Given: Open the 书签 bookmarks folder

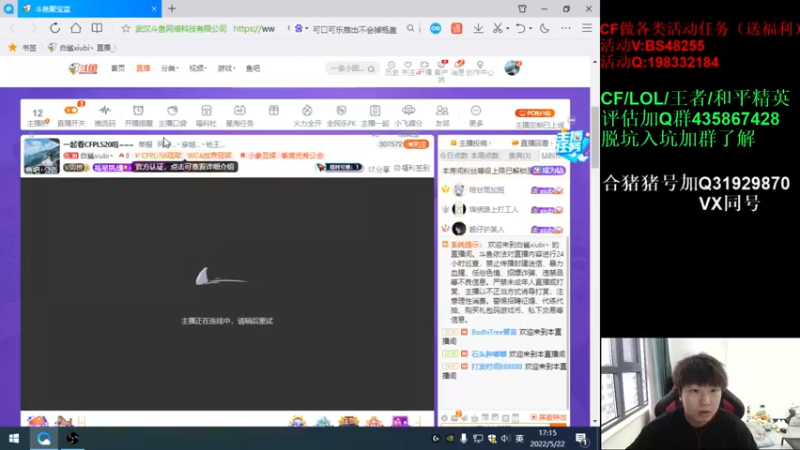Looking at the screenshot, I should click(x=22, y=47).
